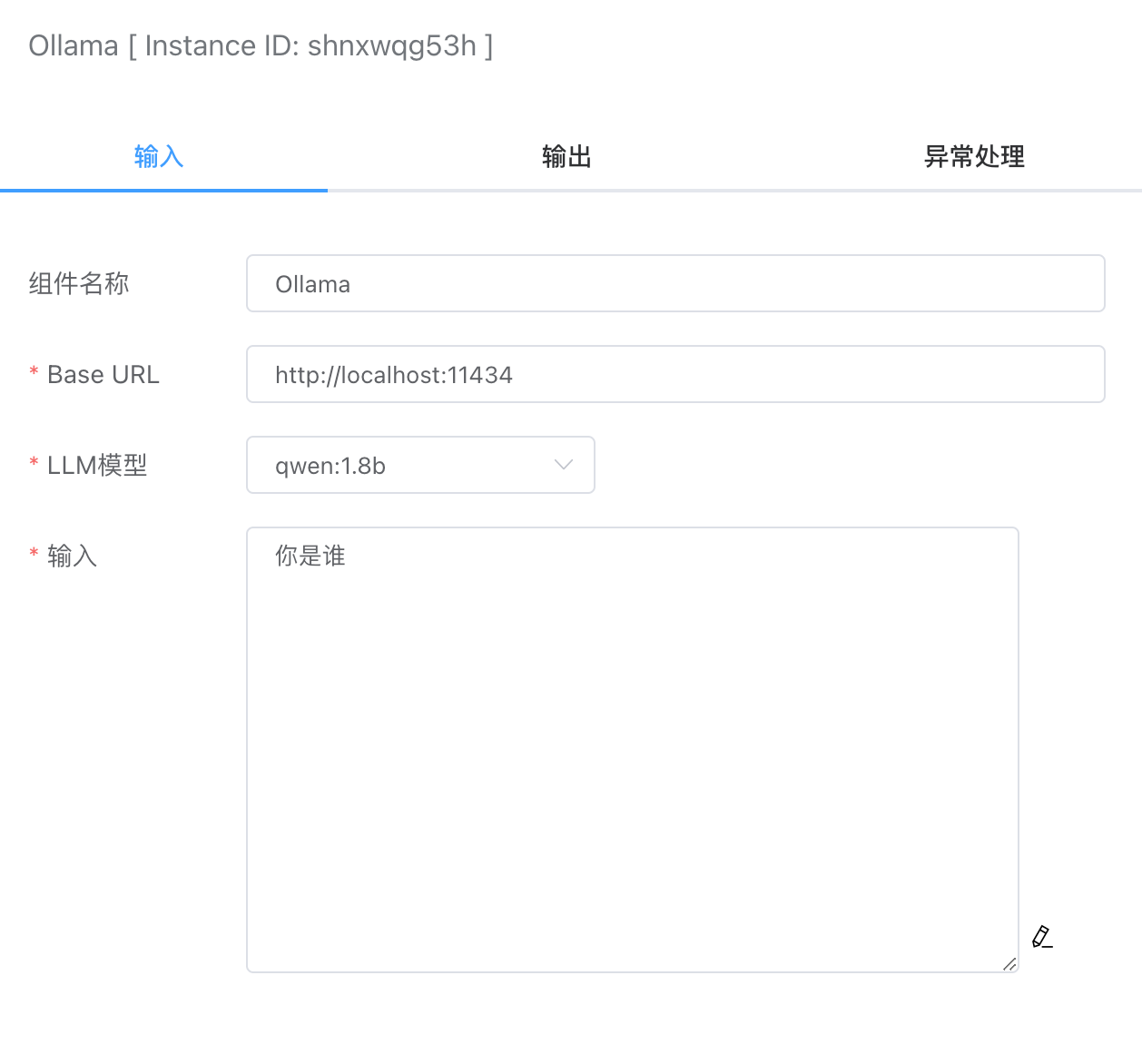Open the 异常处理 tab
The height and width of the screenshot is (1064, 1142).
pyautogui.click(x=974, y=156)
